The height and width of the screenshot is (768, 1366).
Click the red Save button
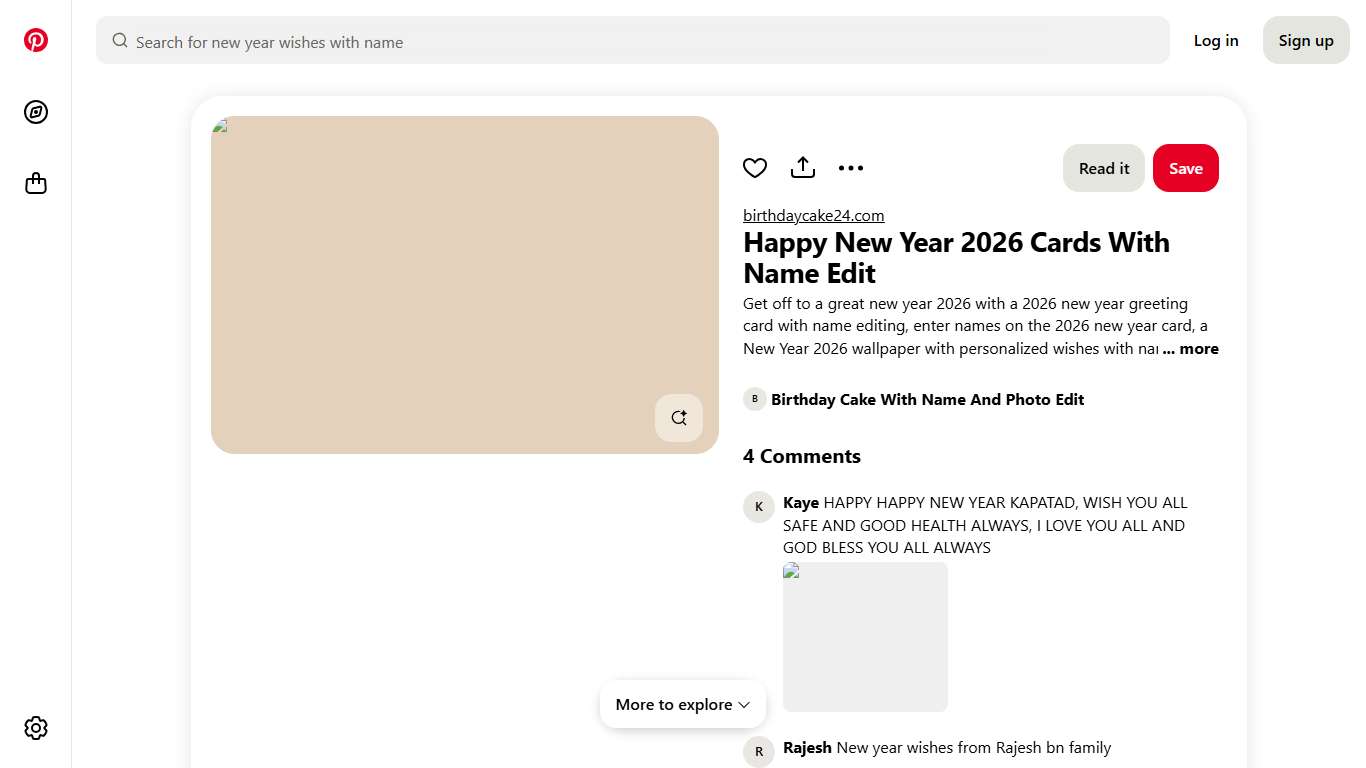(1185, 168)
